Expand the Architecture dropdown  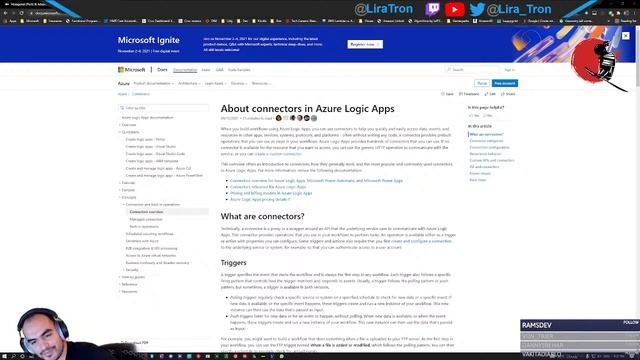pos(189,83)
